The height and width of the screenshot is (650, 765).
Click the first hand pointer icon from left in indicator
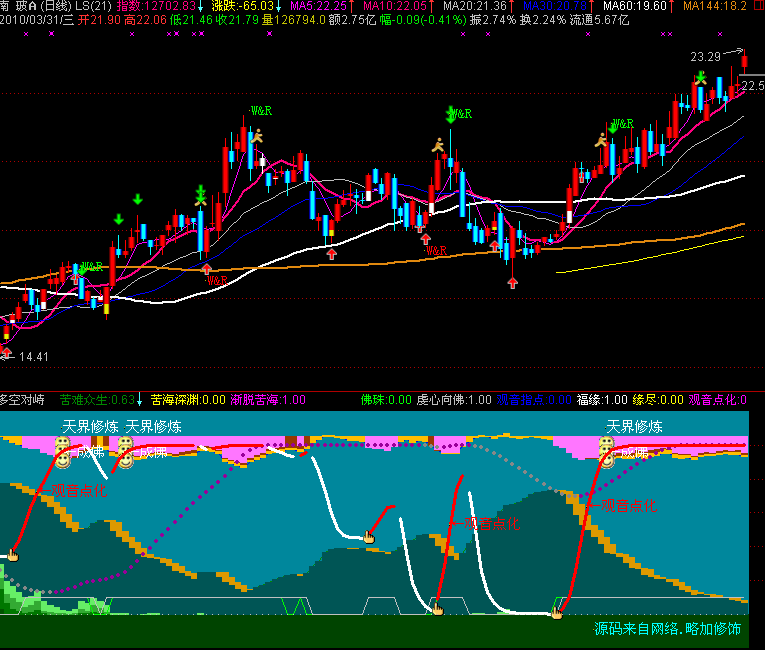point(13,555)
